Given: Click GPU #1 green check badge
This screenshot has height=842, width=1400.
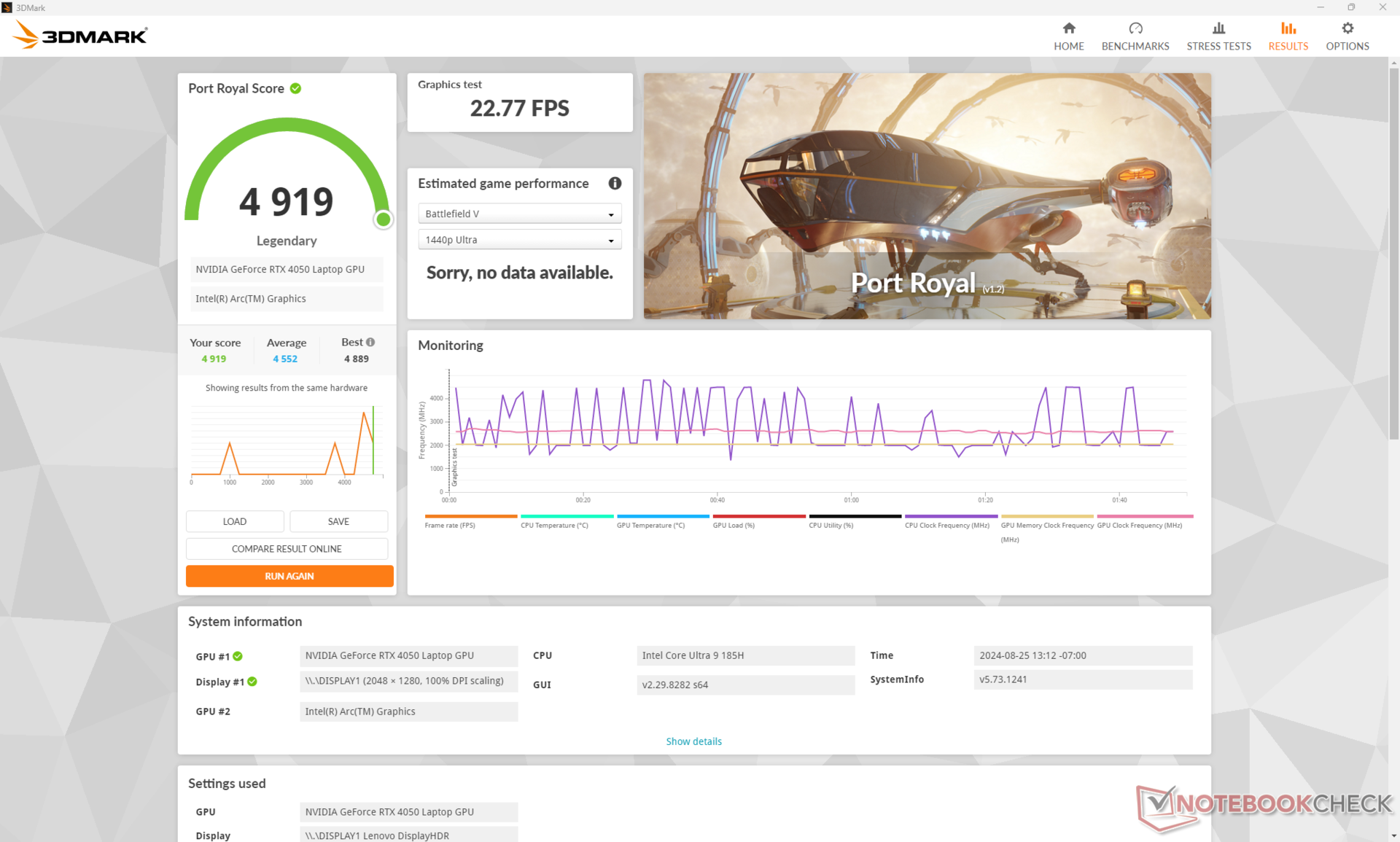Looking at the screenshot, I should (x=238, y=656).
